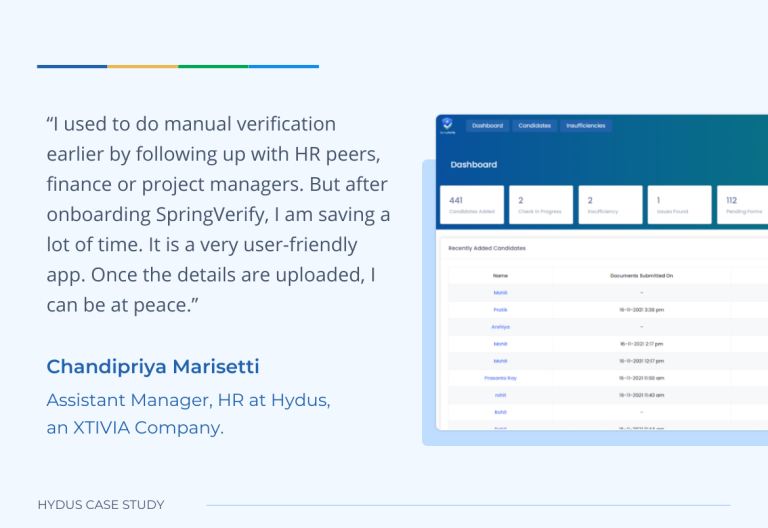Click the text Assistant Manager, HR at Hydus

(x=189, y=400)
